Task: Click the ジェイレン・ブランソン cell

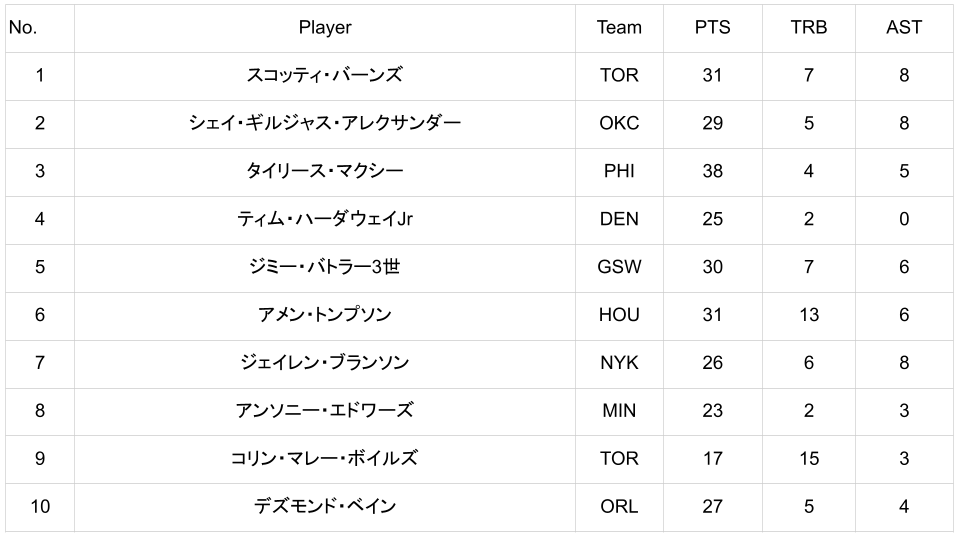Action: 325,363
